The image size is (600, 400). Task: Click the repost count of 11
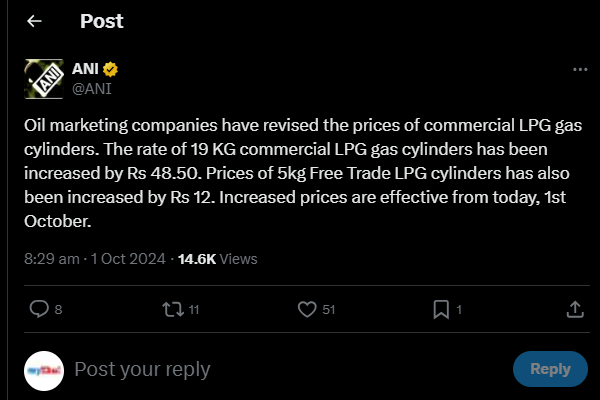pos(194,310)
